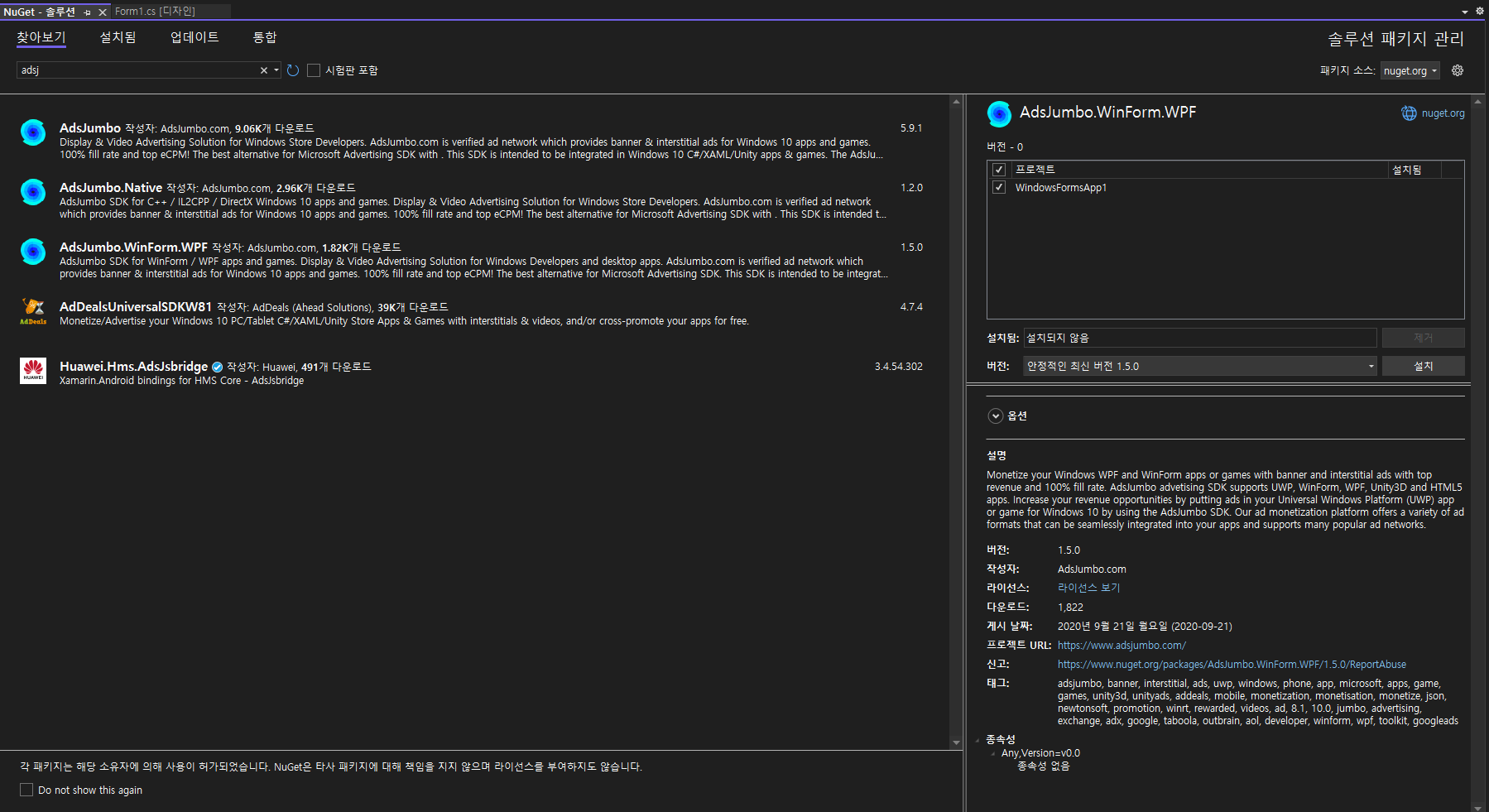The image size is (1489, 812).
Task: Toggle the include prerelease checkbox
Action: (x=314, y=70)
